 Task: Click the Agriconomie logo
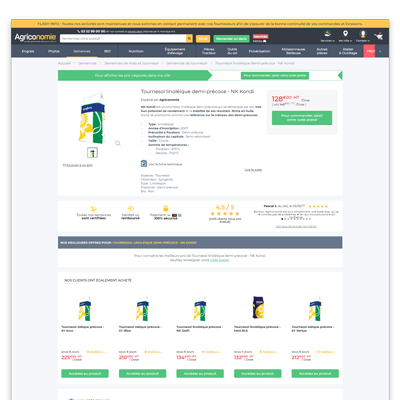35,37
